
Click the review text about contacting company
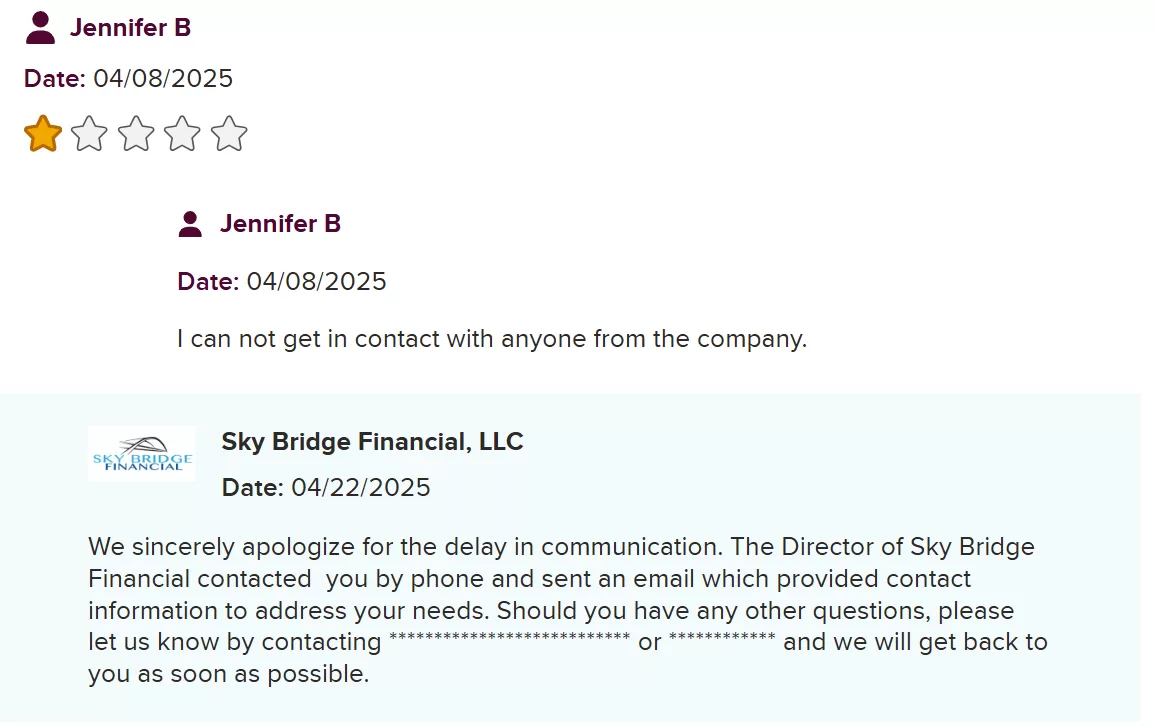[491, 339]
